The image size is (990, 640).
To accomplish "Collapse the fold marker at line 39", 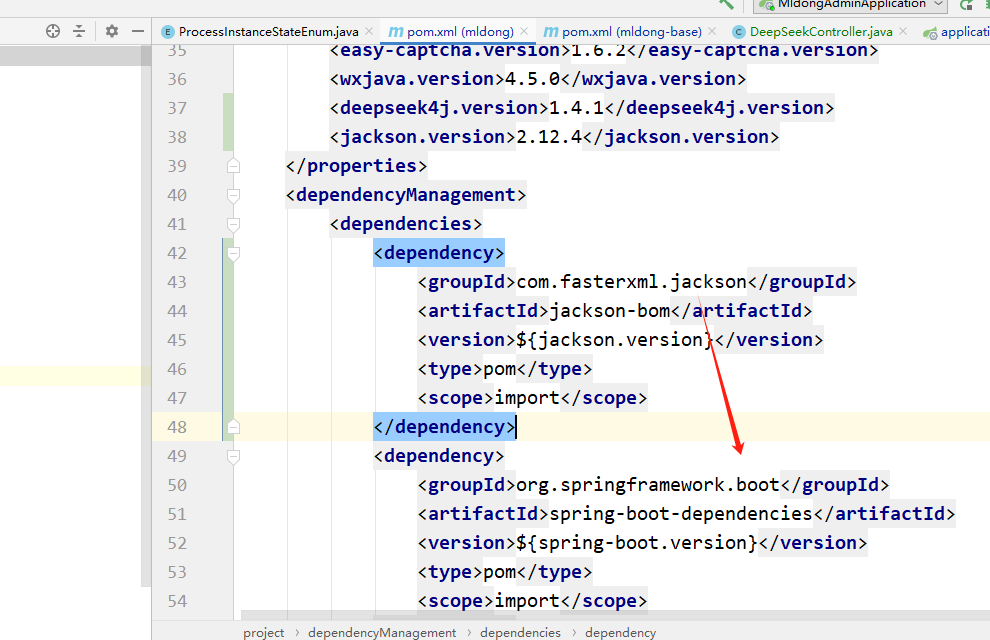I will (x=233, y=166).
